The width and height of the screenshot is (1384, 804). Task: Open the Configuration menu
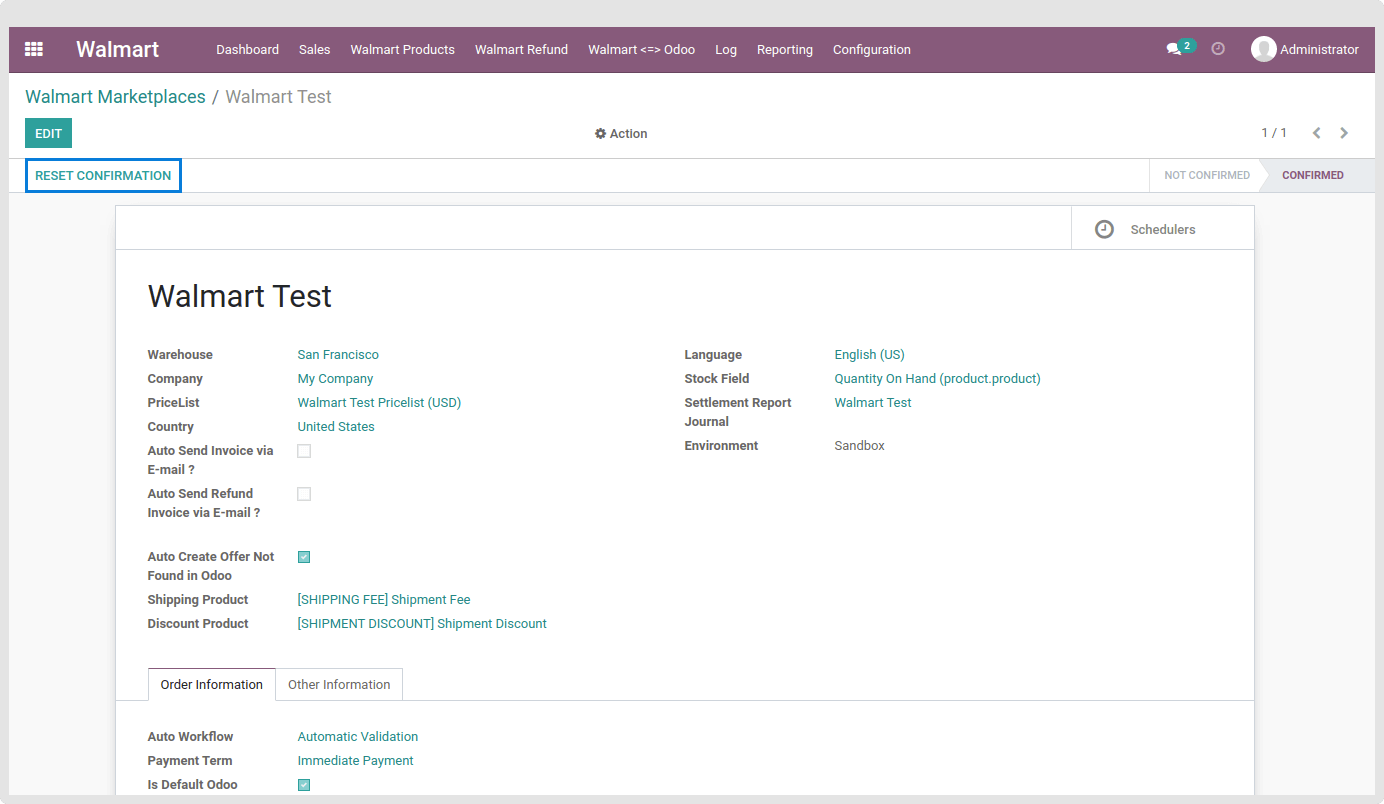point(872,49)
